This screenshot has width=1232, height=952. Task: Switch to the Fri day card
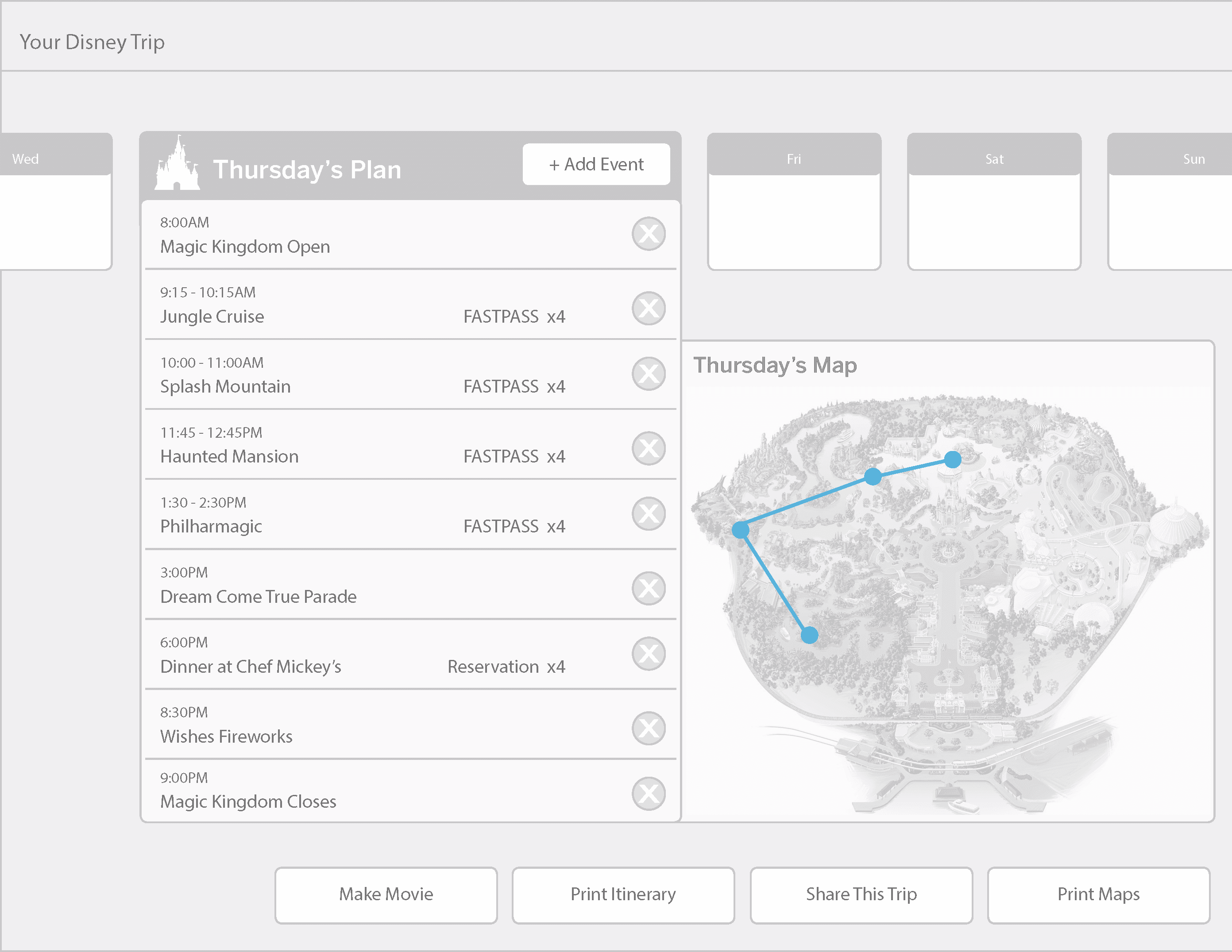pyautogui.click(x=794, y=201)
